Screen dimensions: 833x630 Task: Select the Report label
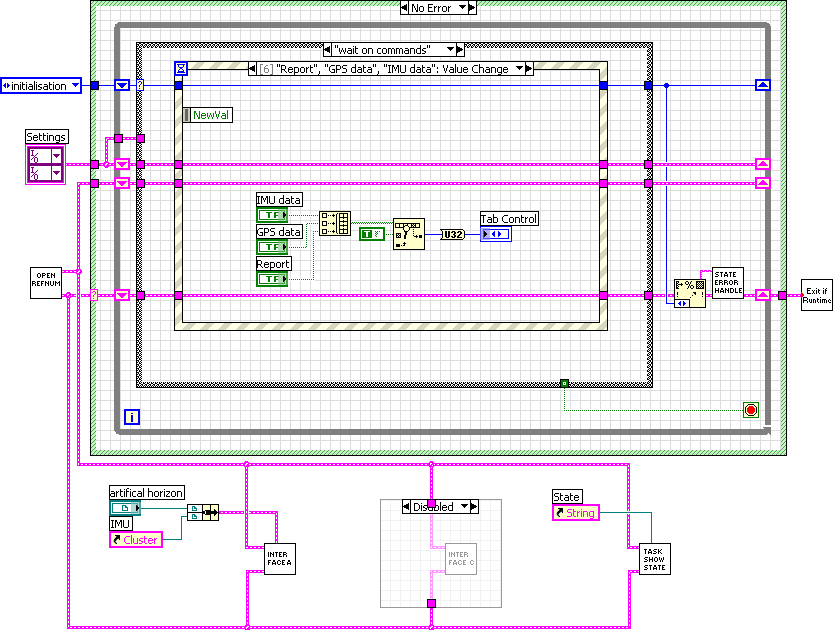273,264
